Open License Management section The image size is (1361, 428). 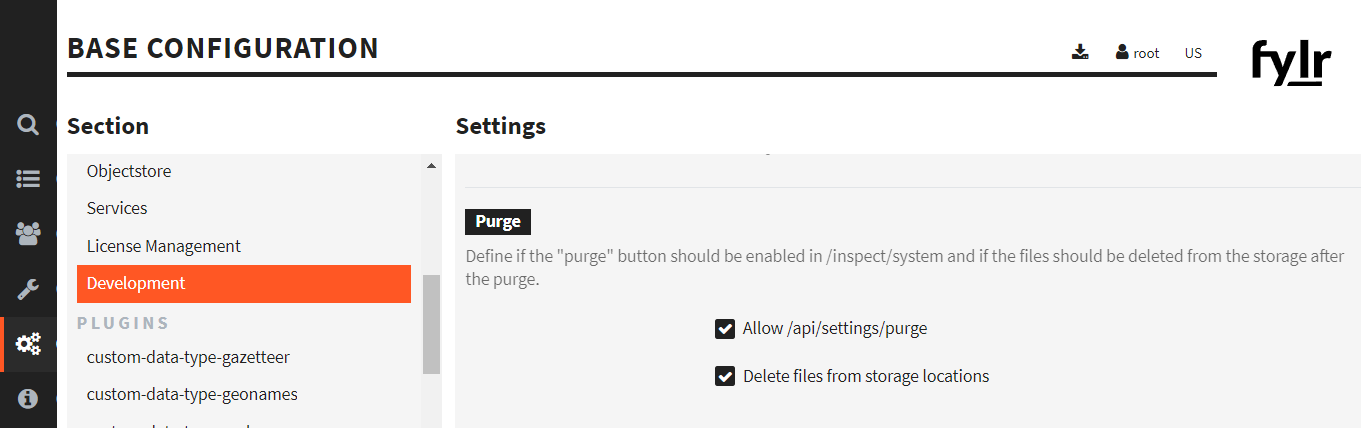(x=164, y=246)
